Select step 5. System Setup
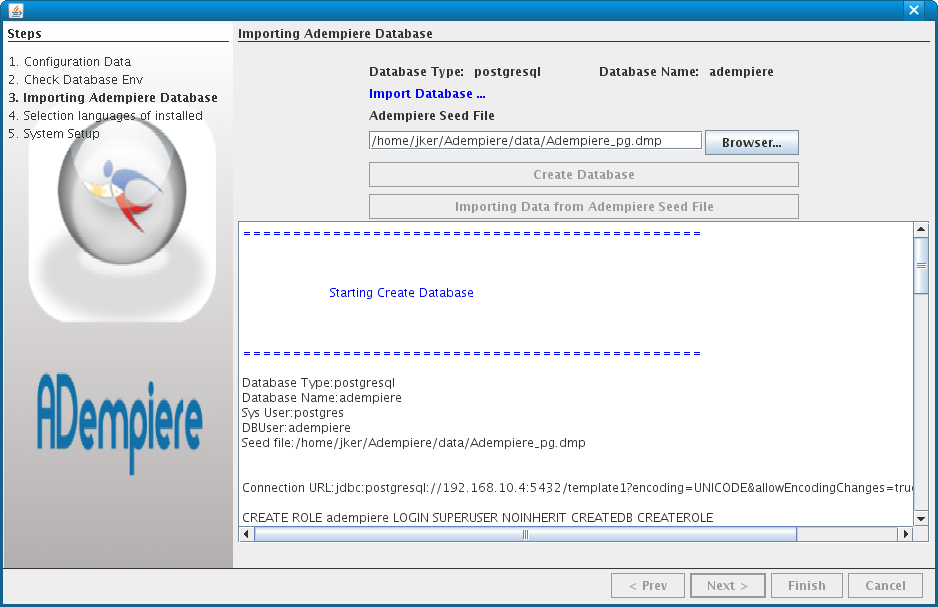The height and width of the screenshot is (607, 938). pos(54,133)
